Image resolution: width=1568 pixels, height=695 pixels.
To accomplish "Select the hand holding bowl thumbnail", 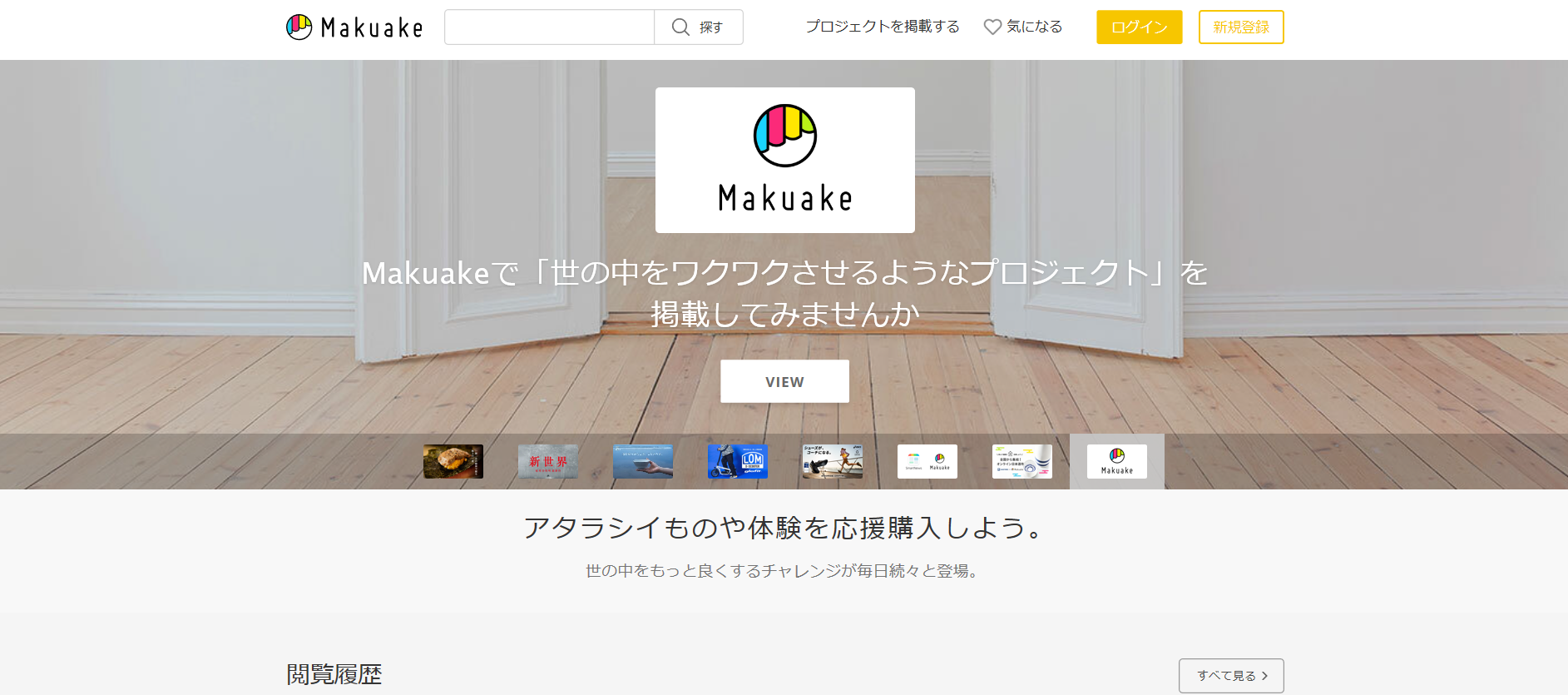I will click(643, 461).
